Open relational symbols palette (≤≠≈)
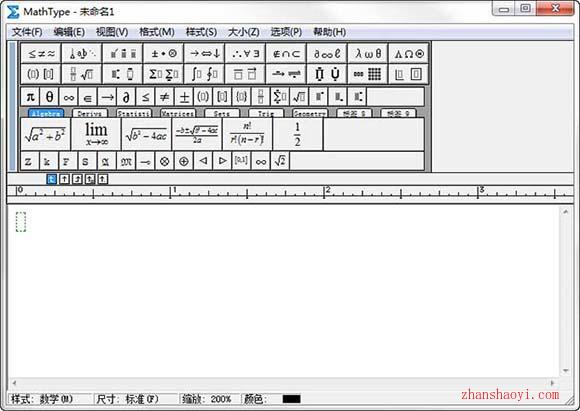The height and width of the screenshot is (411, 580). point(41,54)
